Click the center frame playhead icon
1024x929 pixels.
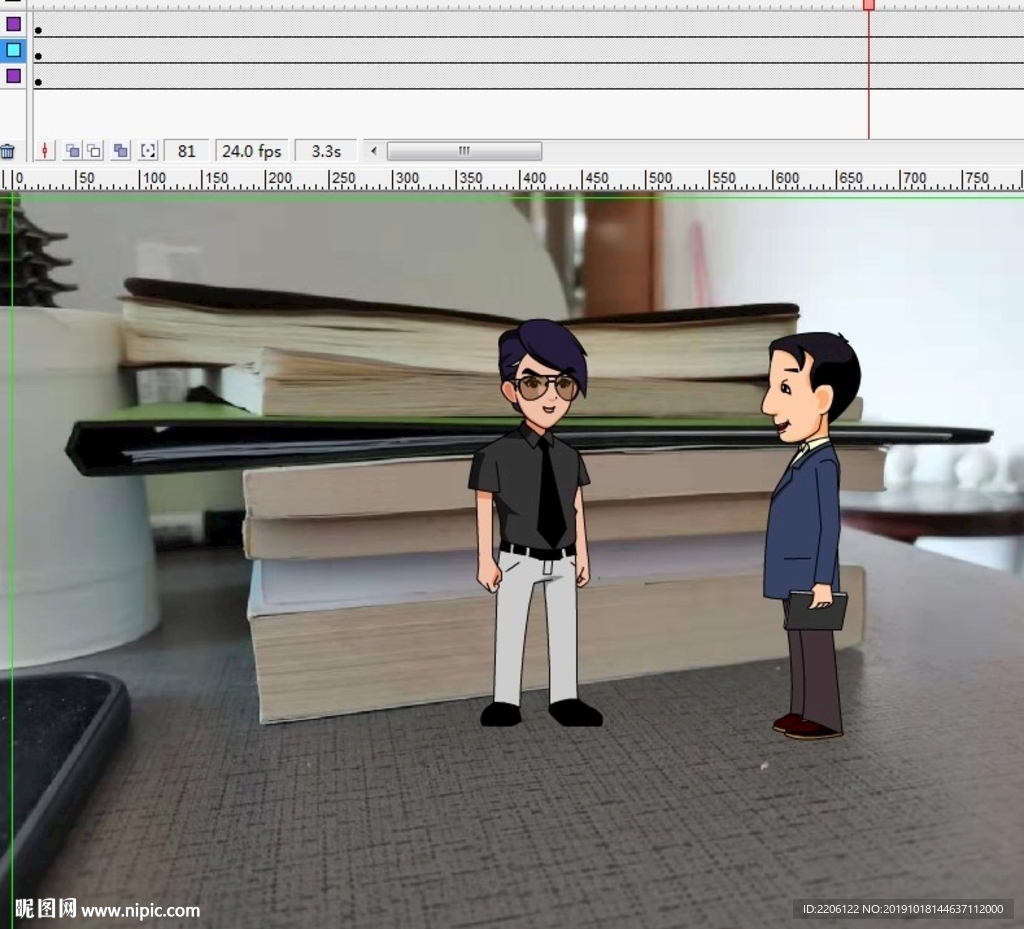[45, 151]
